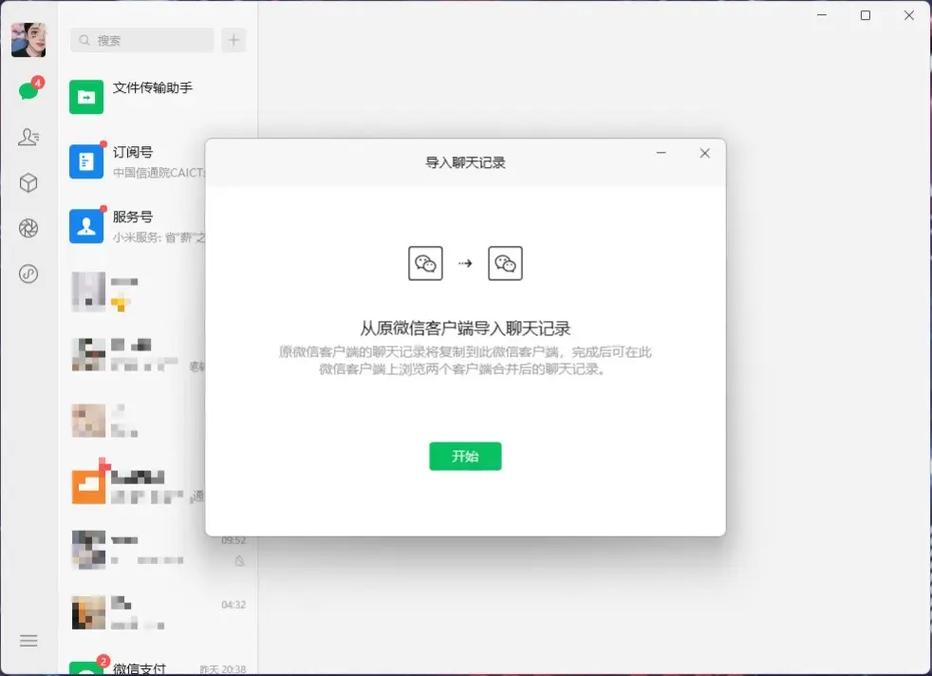Select the Chats bubble icon with red badge

[x=29, y=88]
